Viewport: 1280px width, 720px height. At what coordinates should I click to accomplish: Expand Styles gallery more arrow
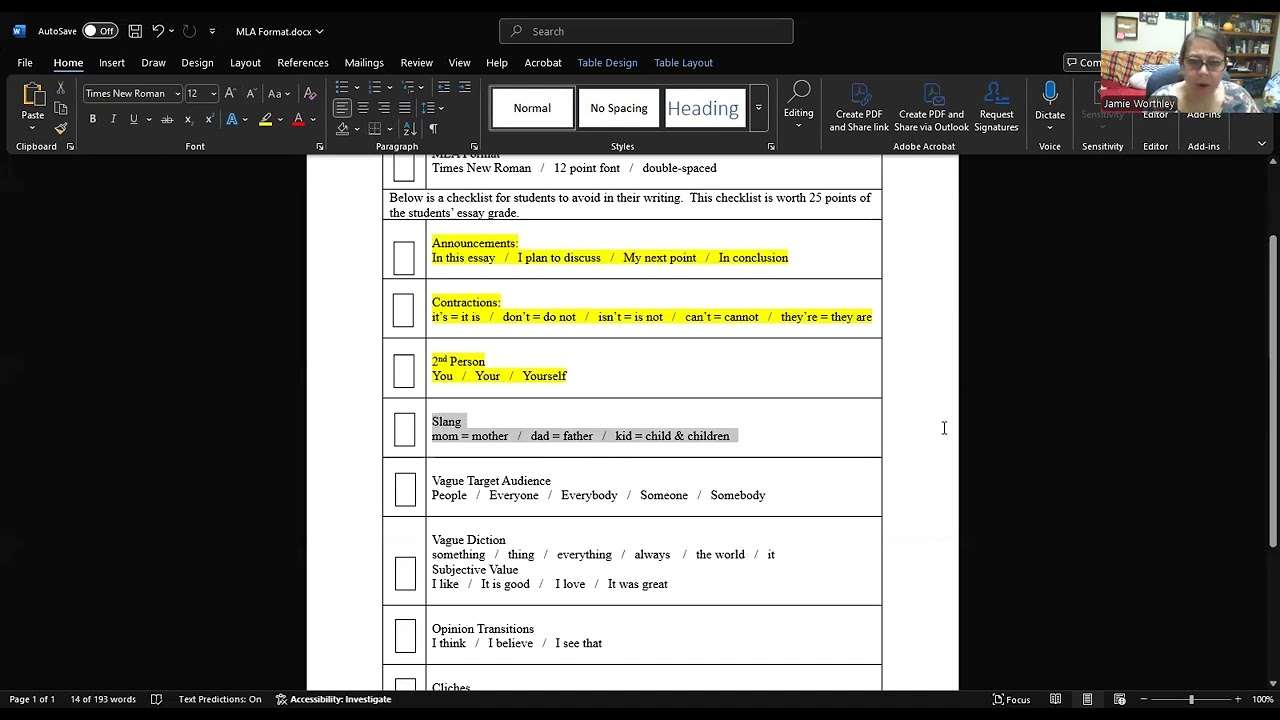(759, 108)
